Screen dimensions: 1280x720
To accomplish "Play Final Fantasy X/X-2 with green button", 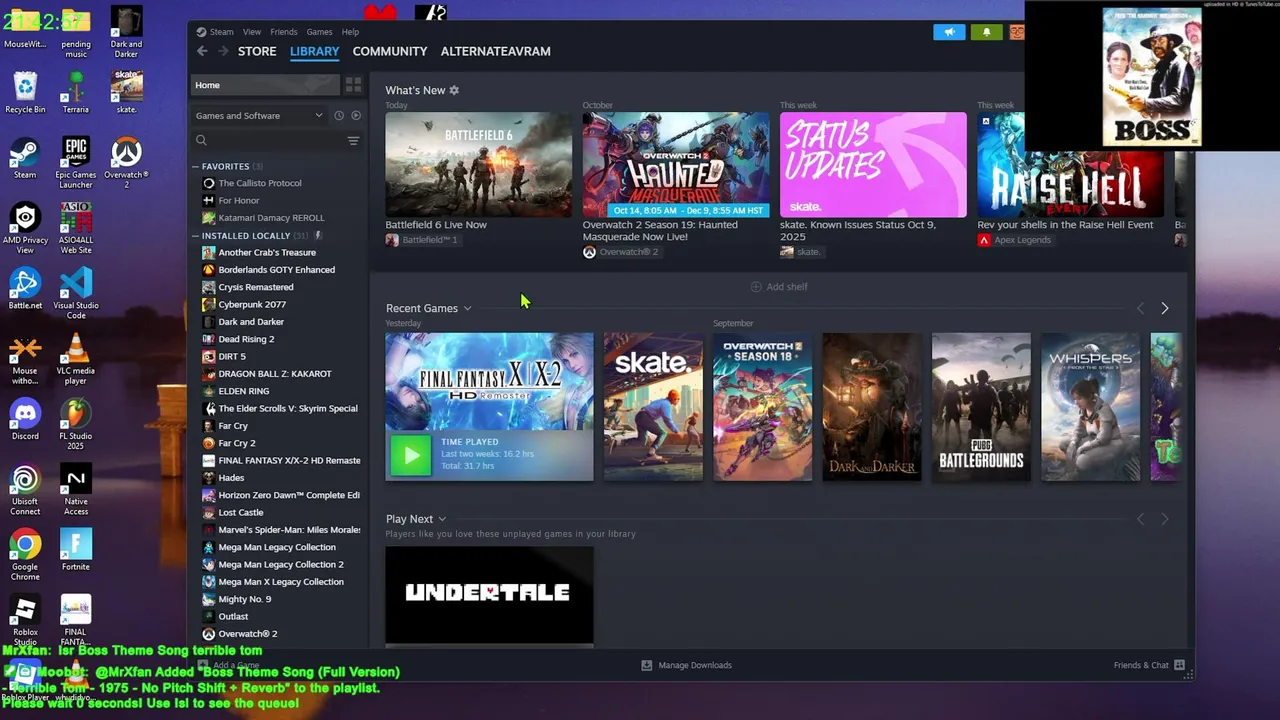I will 410,456.
